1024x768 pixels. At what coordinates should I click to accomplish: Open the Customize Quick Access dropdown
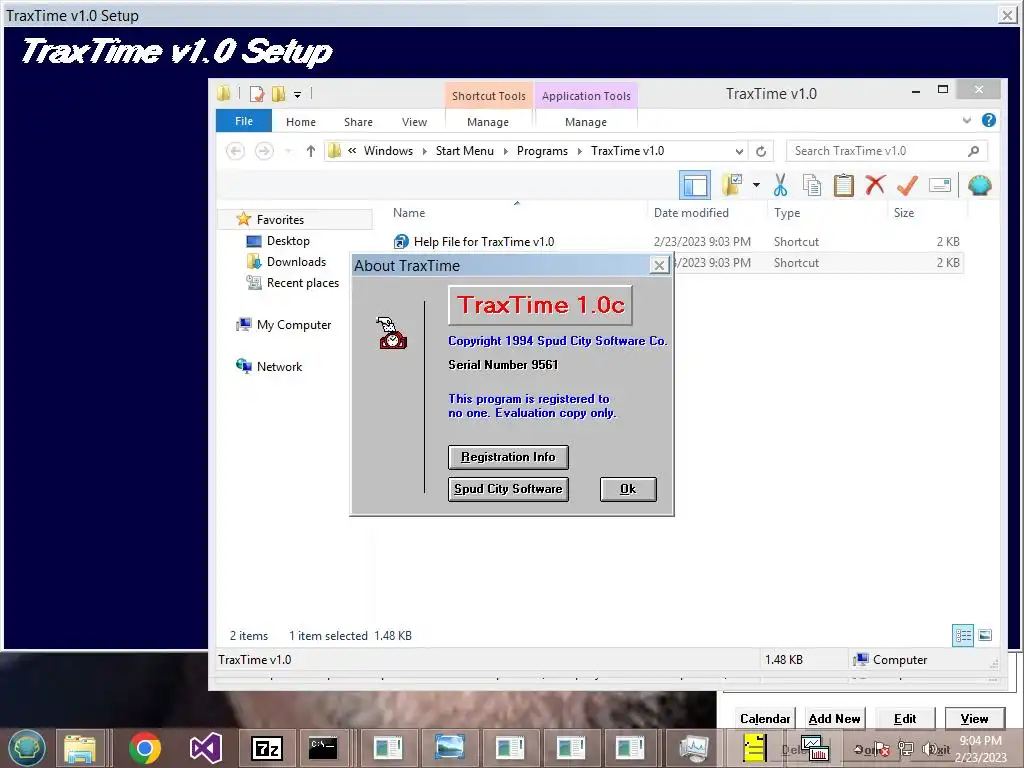tap(297, 95)
